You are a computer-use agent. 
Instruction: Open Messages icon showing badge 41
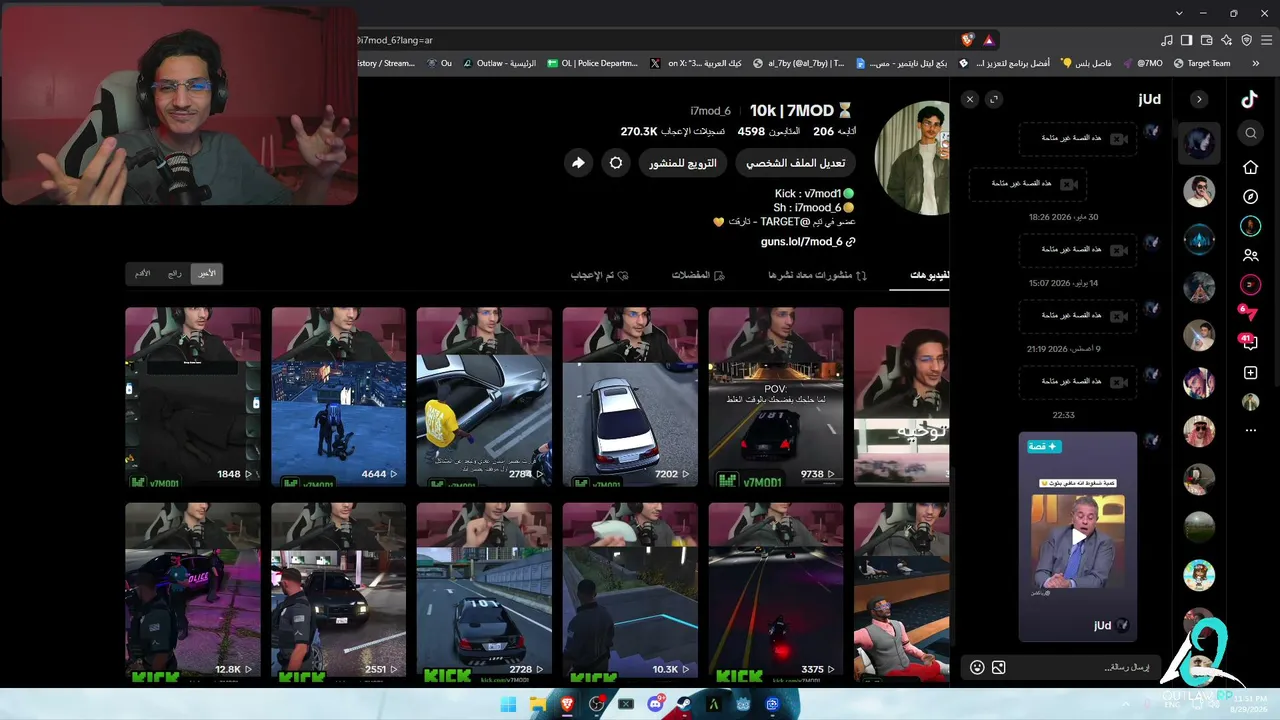click(1250, 342)
